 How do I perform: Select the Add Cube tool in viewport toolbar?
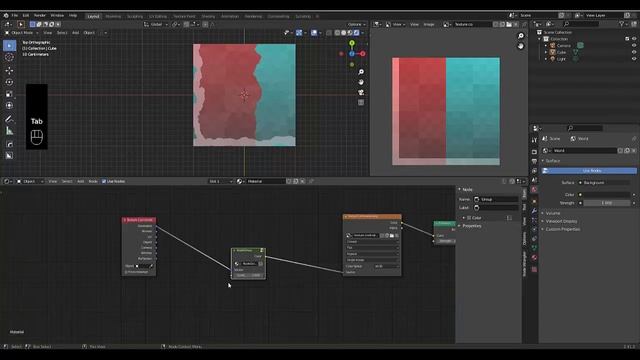point(9,144)
